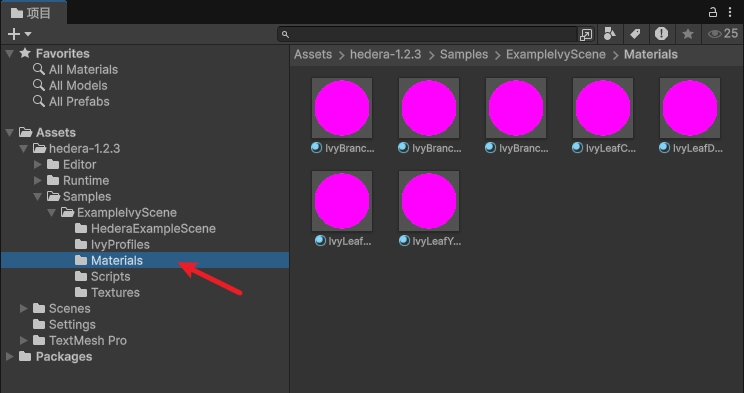Viewport: 744px width, 393px height.
Task: Collapse the hedera-1.2.3 folder arrow
Action: [x=24, y=149]
